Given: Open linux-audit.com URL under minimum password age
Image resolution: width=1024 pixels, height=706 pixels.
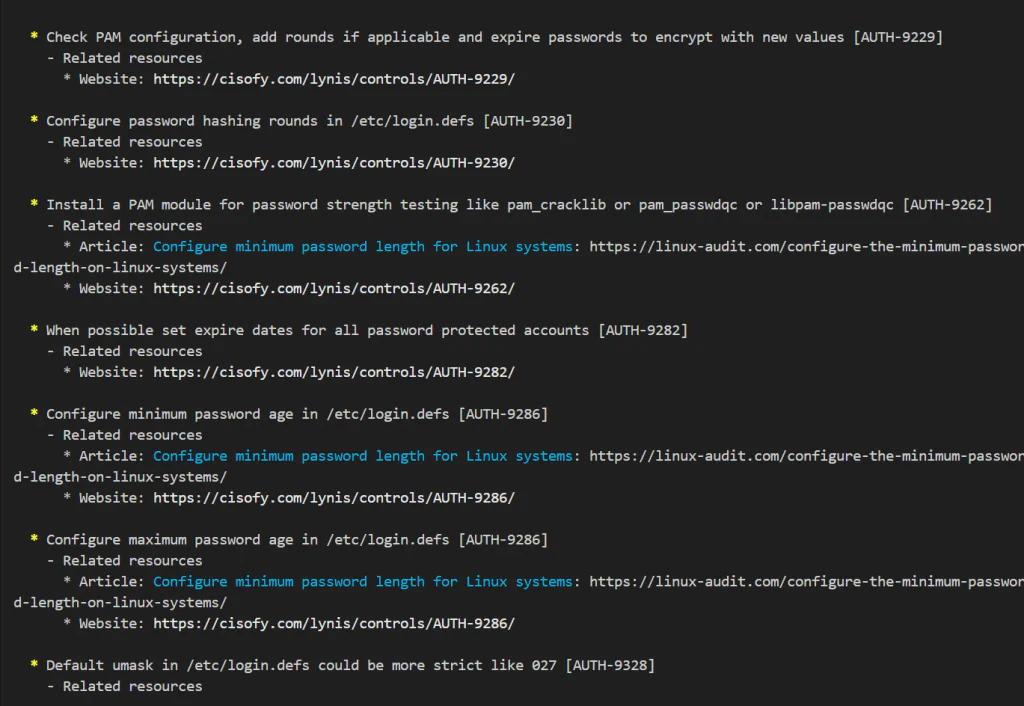Looking at the screenshot, I should tap(806, 456).
